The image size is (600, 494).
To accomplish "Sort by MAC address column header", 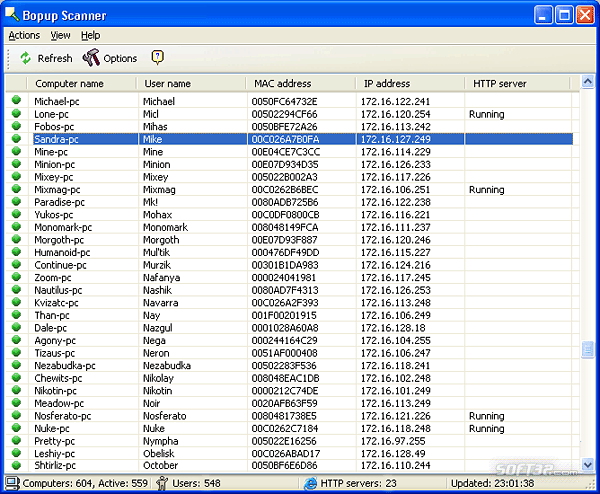I will click(x=301, y=83).
